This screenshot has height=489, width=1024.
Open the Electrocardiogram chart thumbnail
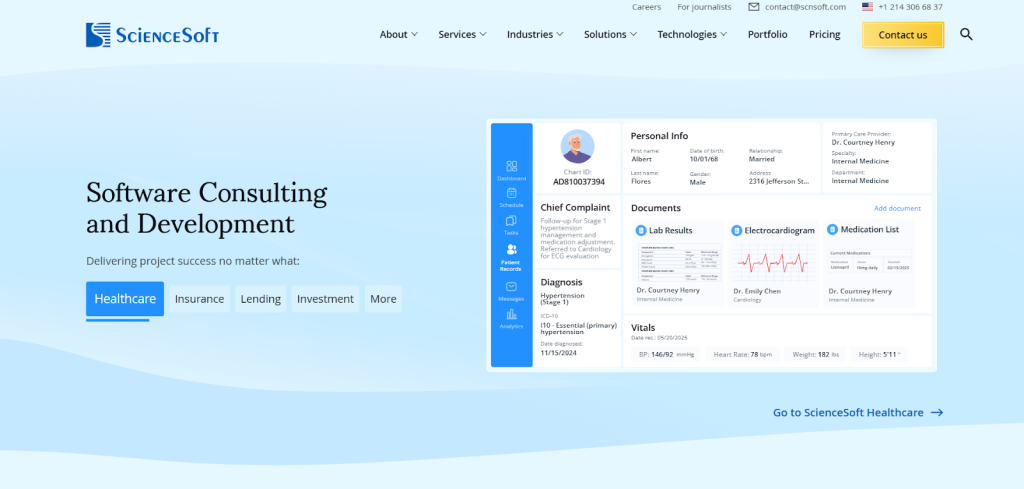coord(774,262)
